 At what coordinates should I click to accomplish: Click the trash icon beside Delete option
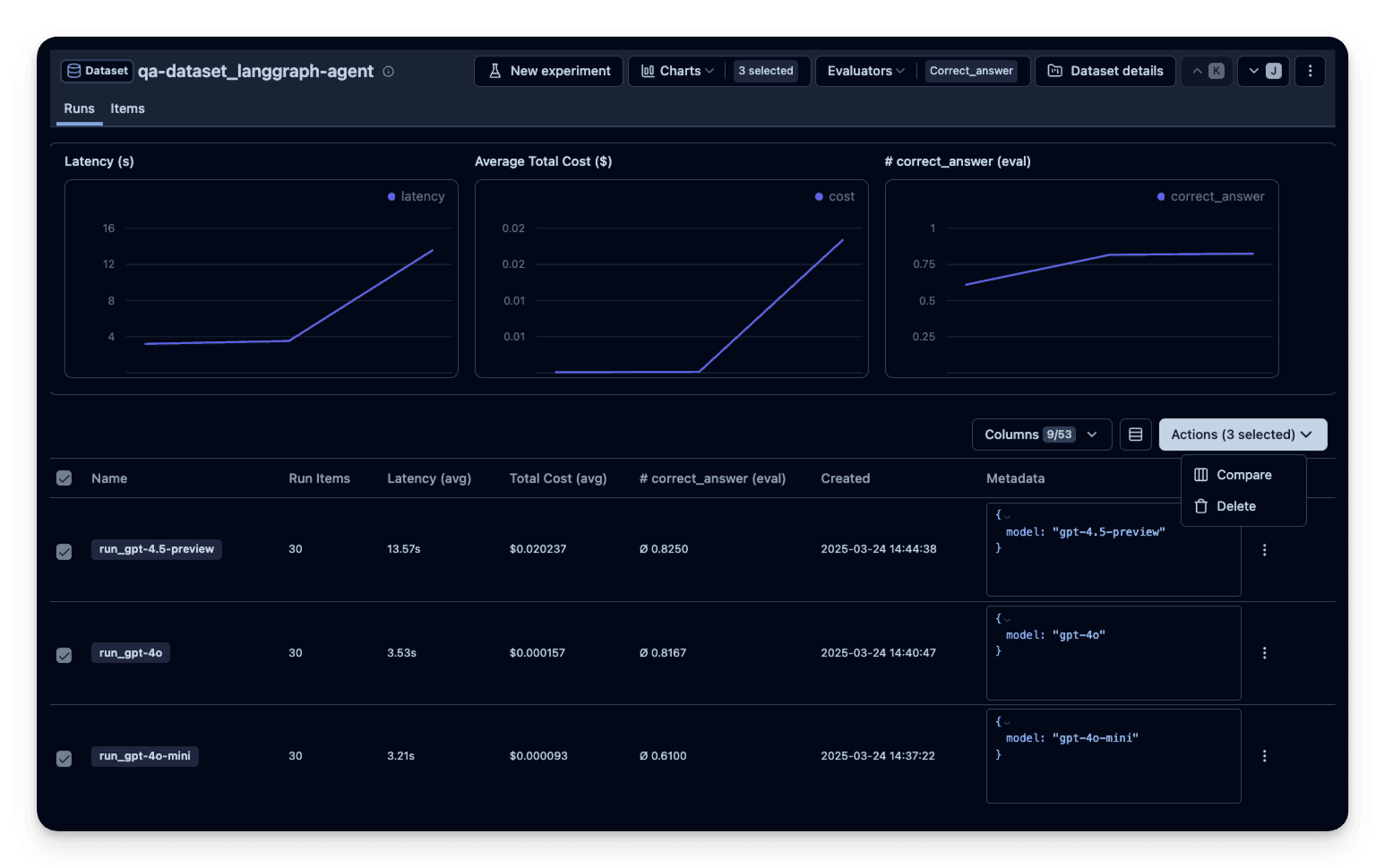coord(1201,505)
